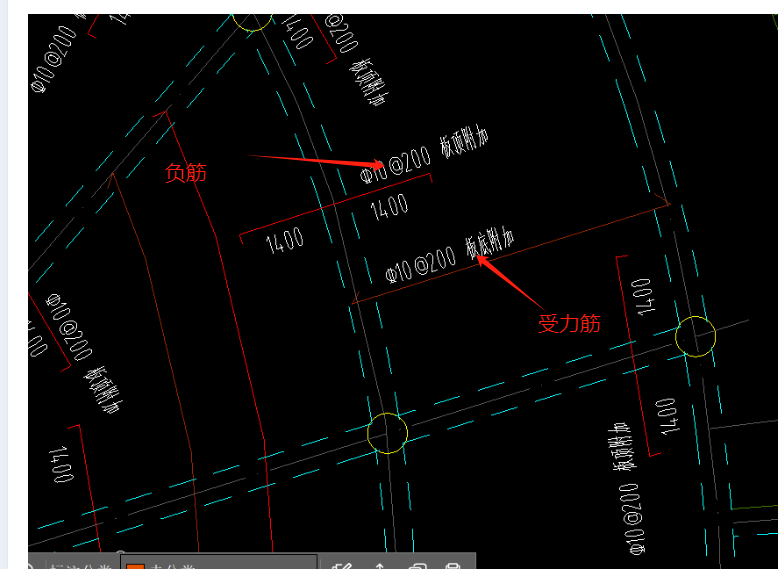
Task: Select the Φ10@200 板底附加 rebar label
Action: 450,254
